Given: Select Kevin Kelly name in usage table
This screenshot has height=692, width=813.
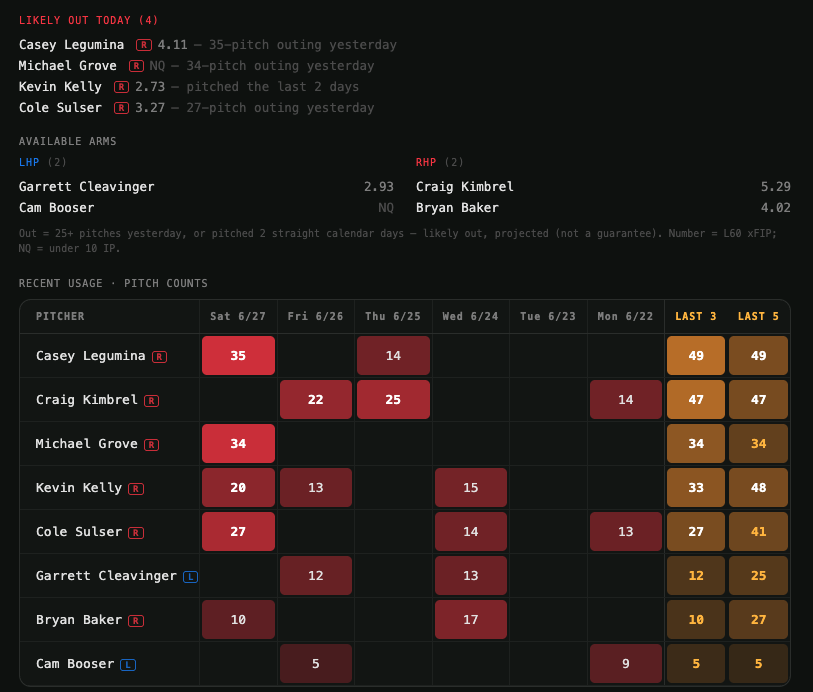Looking at the screenshot, I should tap(79, 488).
